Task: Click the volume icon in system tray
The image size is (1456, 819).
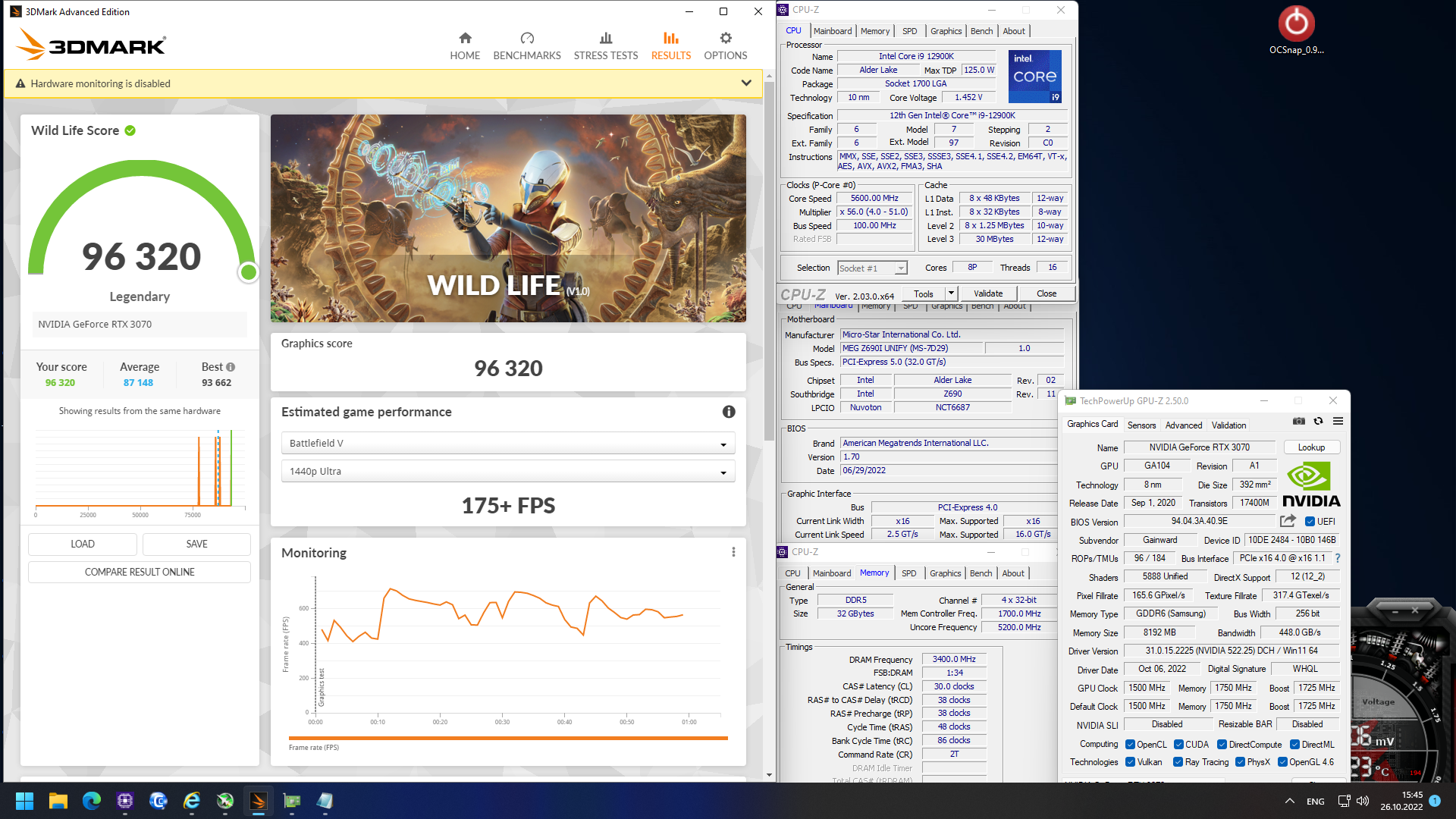Action: point(1363,801)
